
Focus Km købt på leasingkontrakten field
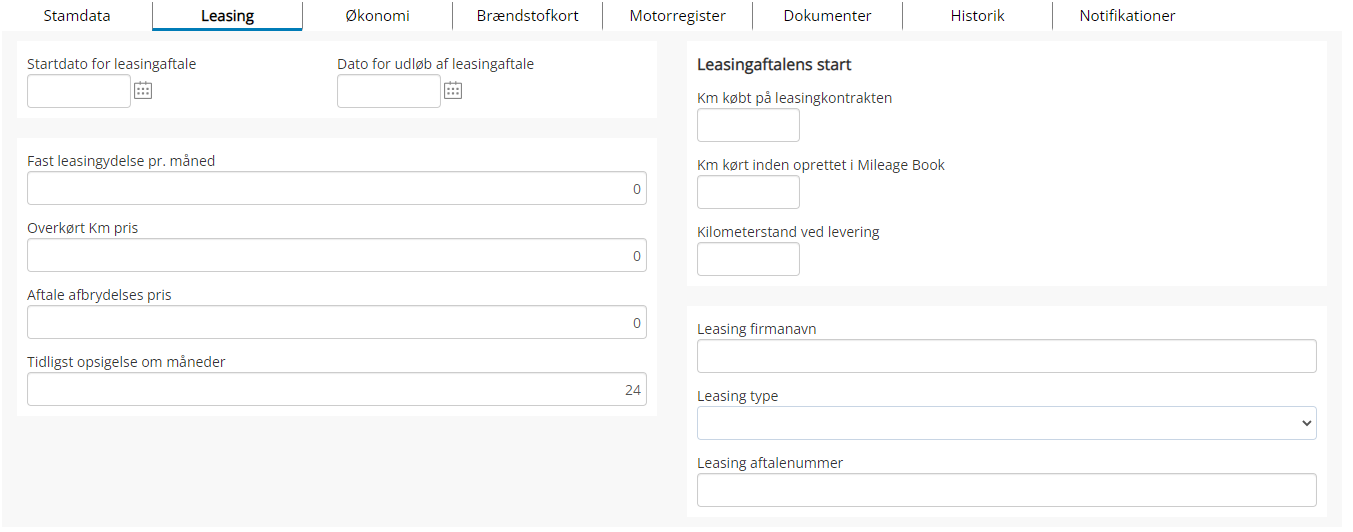[x=748, y=125]
